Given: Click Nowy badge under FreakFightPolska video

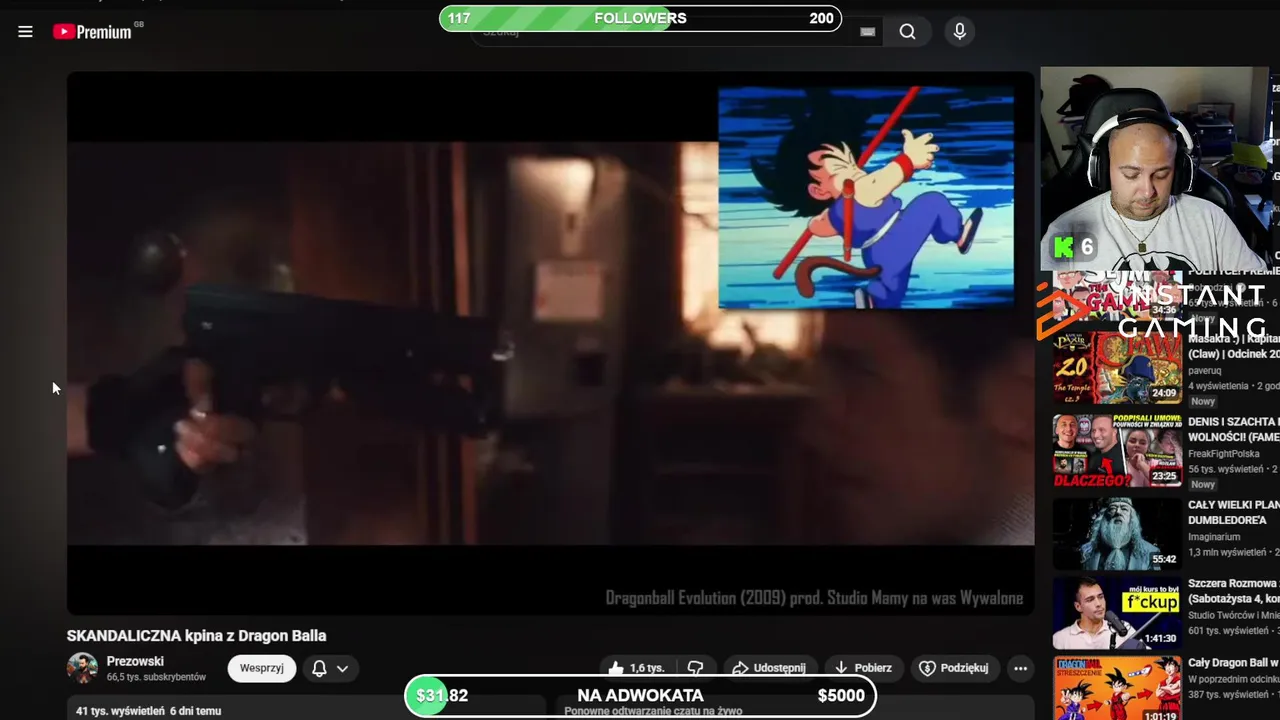Looking at the screenshot, I should pyautogui.click(x=1203, y=484).
